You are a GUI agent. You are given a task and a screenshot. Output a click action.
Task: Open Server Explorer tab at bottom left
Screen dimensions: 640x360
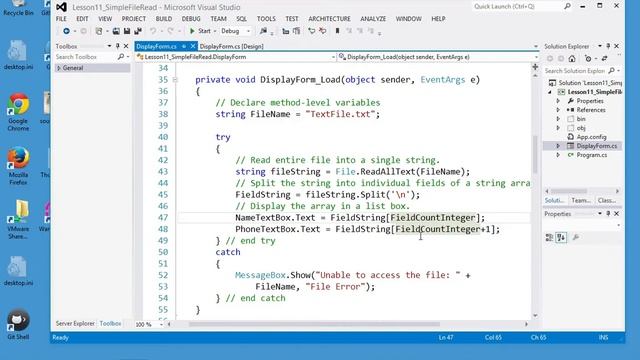point(75,324)
